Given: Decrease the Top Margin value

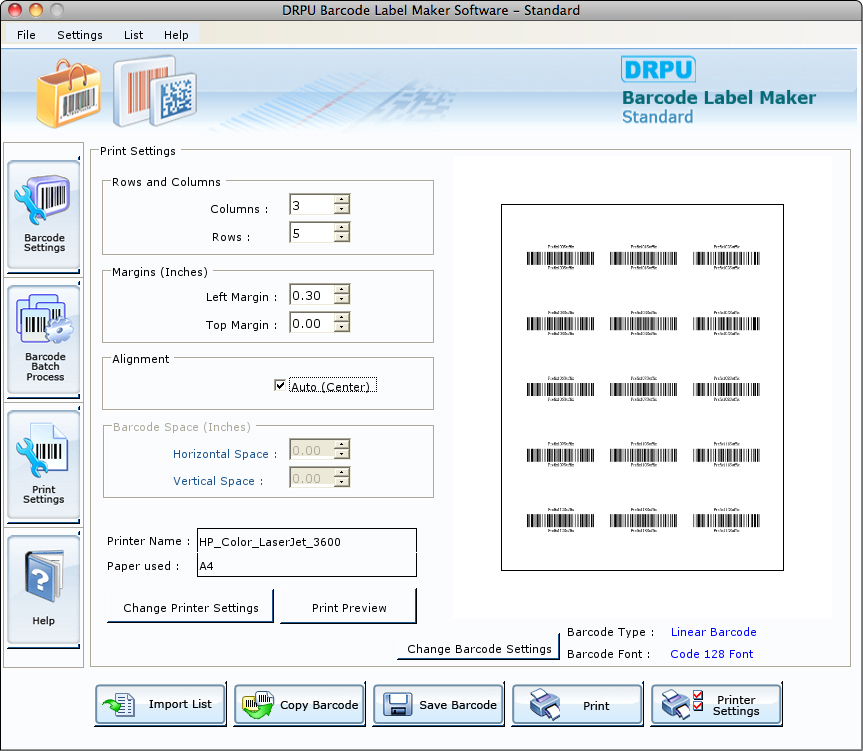Looking at the screenshot, I should point(342,327).
